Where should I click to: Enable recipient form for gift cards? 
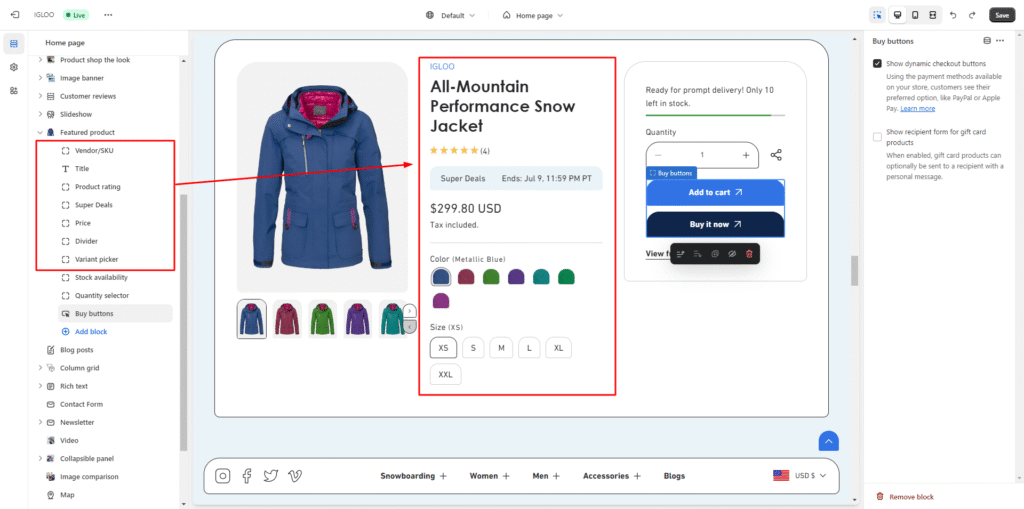(877, 137)
